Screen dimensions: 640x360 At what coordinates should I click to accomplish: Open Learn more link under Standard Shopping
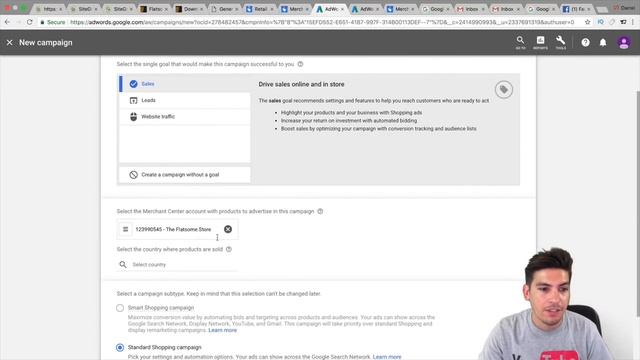tap(387, 357)
